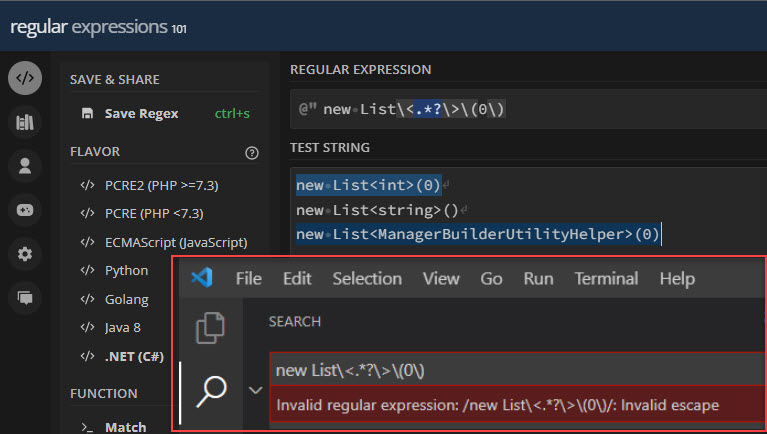Image resolution: width=767 pixels, height=434 pixels.
Task: Select the VS Code Search magnifier icon
Action: pyautogui.click(x=211, y=391)
